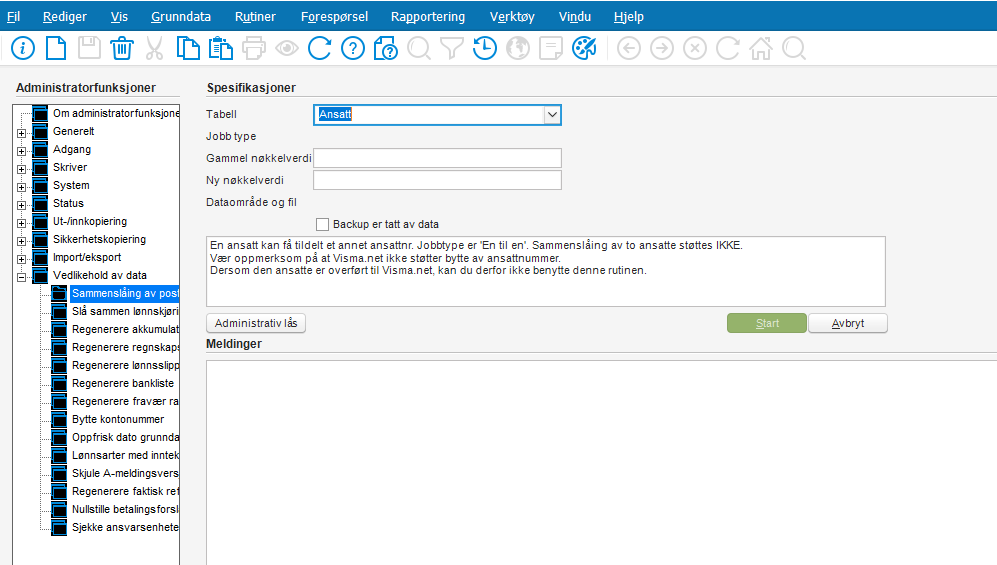
Task: Click the Cut scissors icon
Action: tap(155, 48)
